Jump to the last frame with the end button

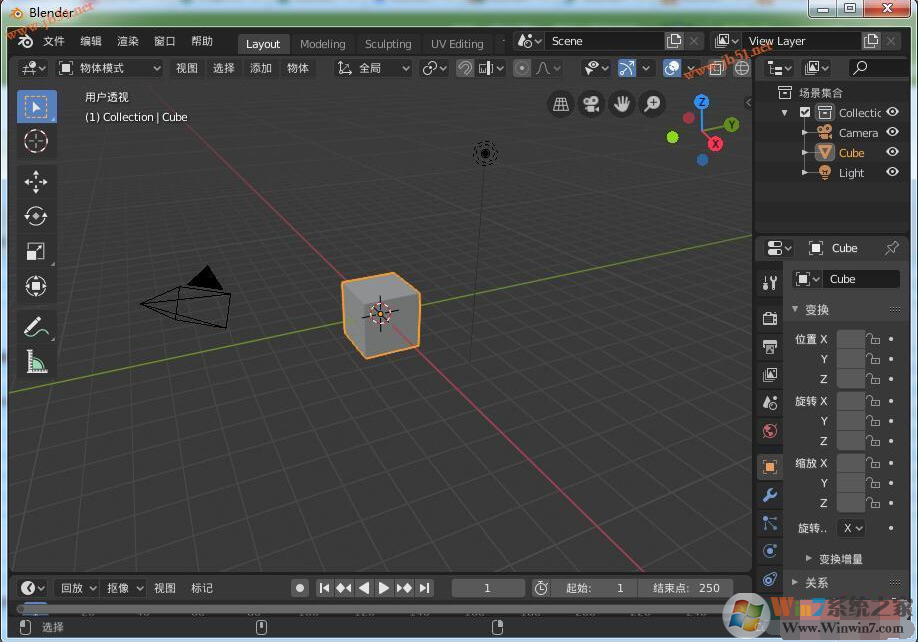coord(424,588)
